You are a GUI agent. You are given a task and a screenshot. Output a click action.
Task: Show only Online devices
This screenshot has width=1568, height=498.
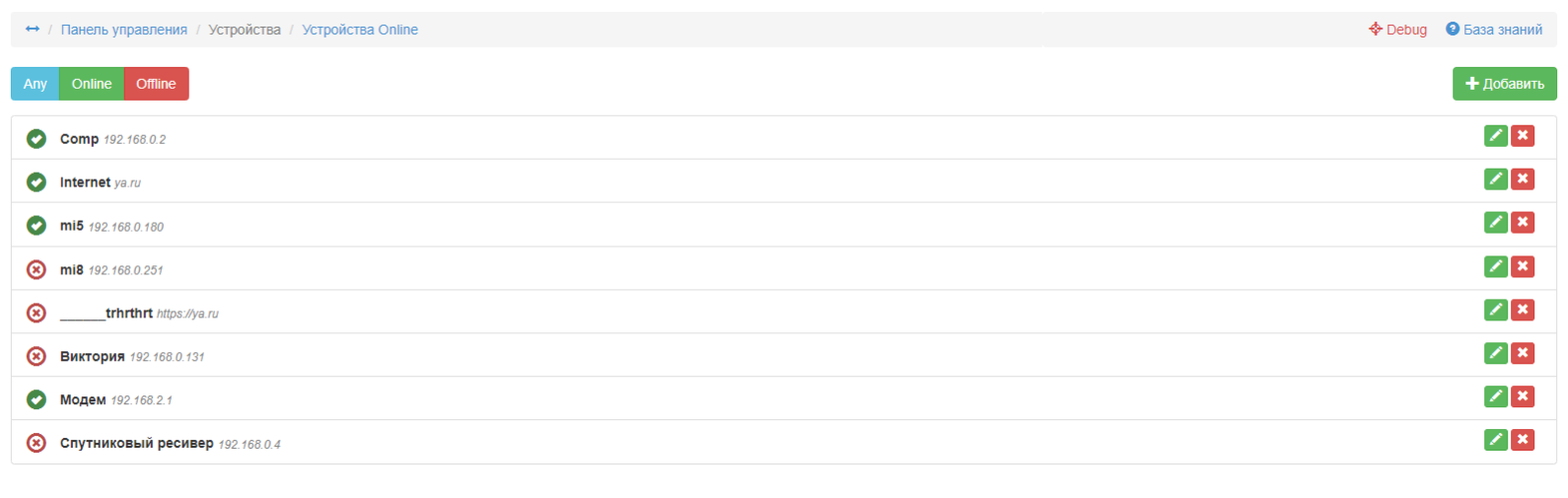tap(92, 84)
